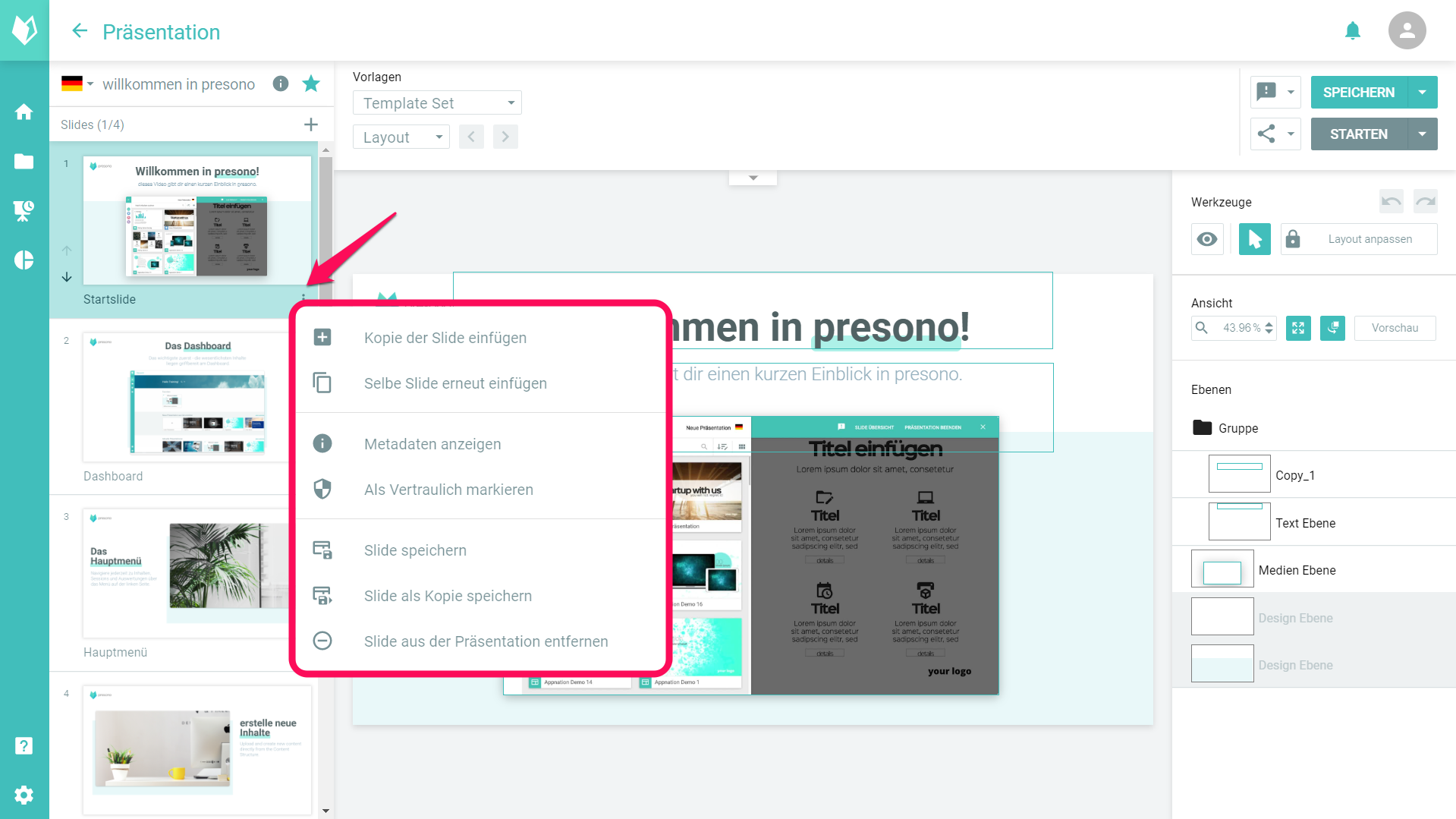The image size is (1456, 819).
Task: Go to previous layout arrow
Action: [471, 137]
